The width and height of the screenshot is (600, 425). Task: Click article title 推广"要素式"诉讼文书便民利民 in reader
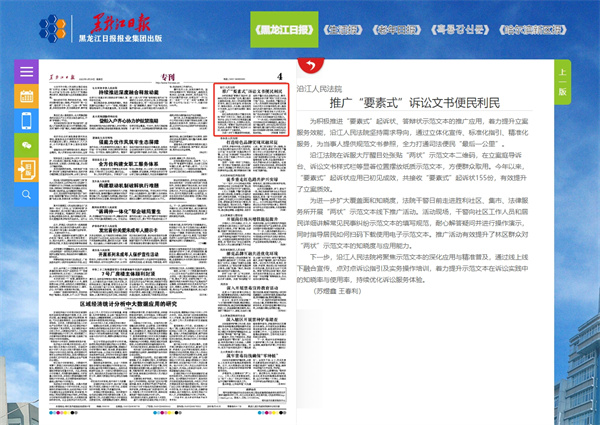tap(415, 103)
